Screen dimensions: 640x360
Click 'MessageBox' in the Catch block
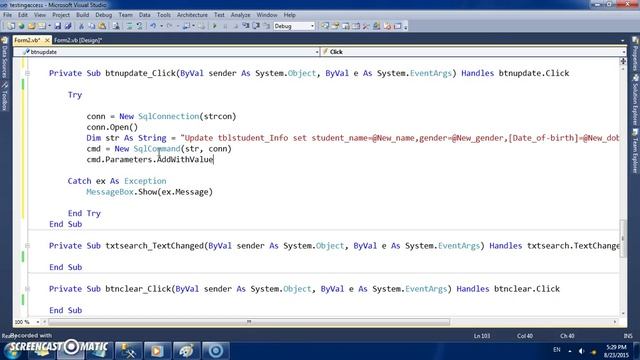pyautogui.click(x=109, y=192)
